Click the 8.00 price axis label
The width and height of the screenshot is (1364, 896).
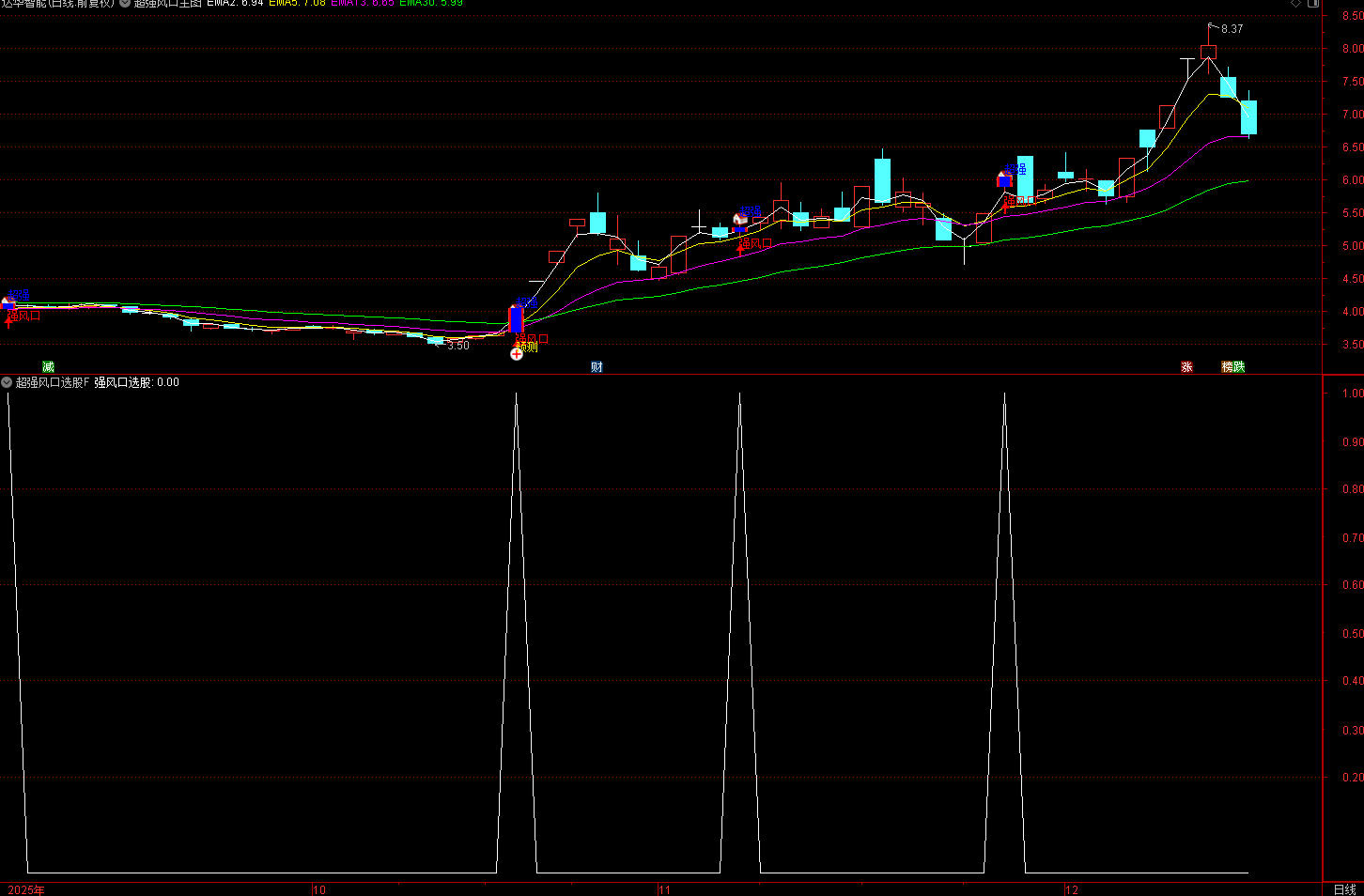[1352, 49]
